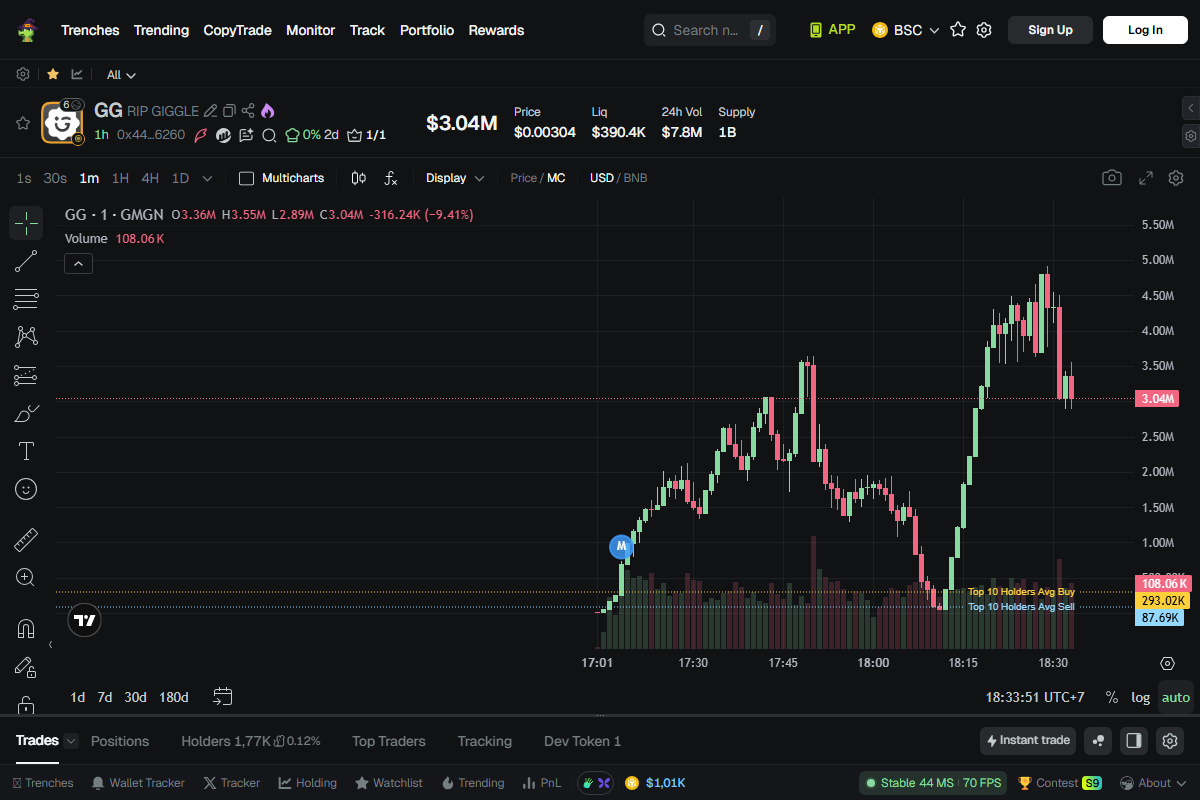Open the Display dropdown

point(455,178)
